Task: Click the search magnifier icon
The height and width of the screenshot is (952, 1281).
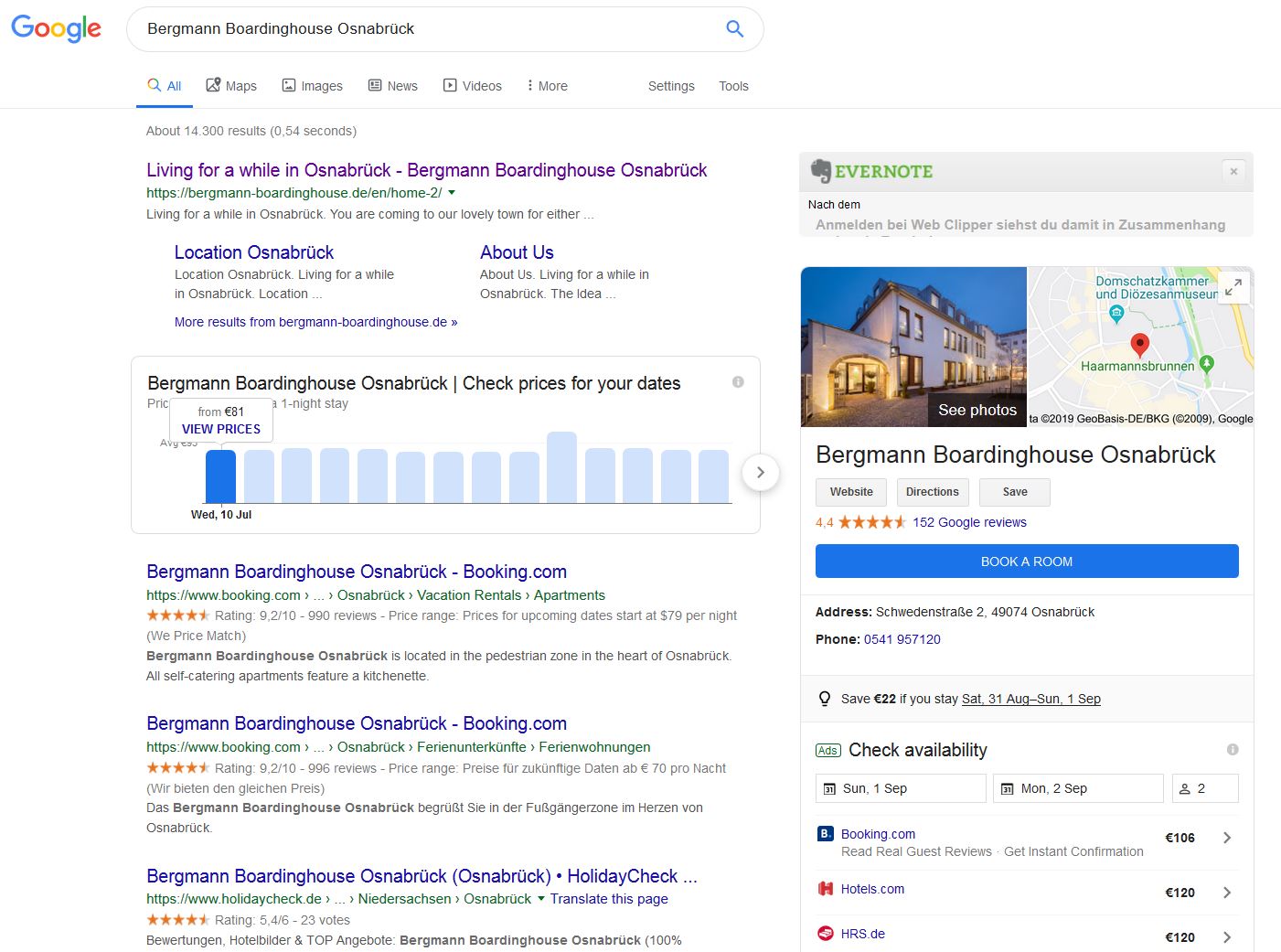Action: (x=734, y=28)
